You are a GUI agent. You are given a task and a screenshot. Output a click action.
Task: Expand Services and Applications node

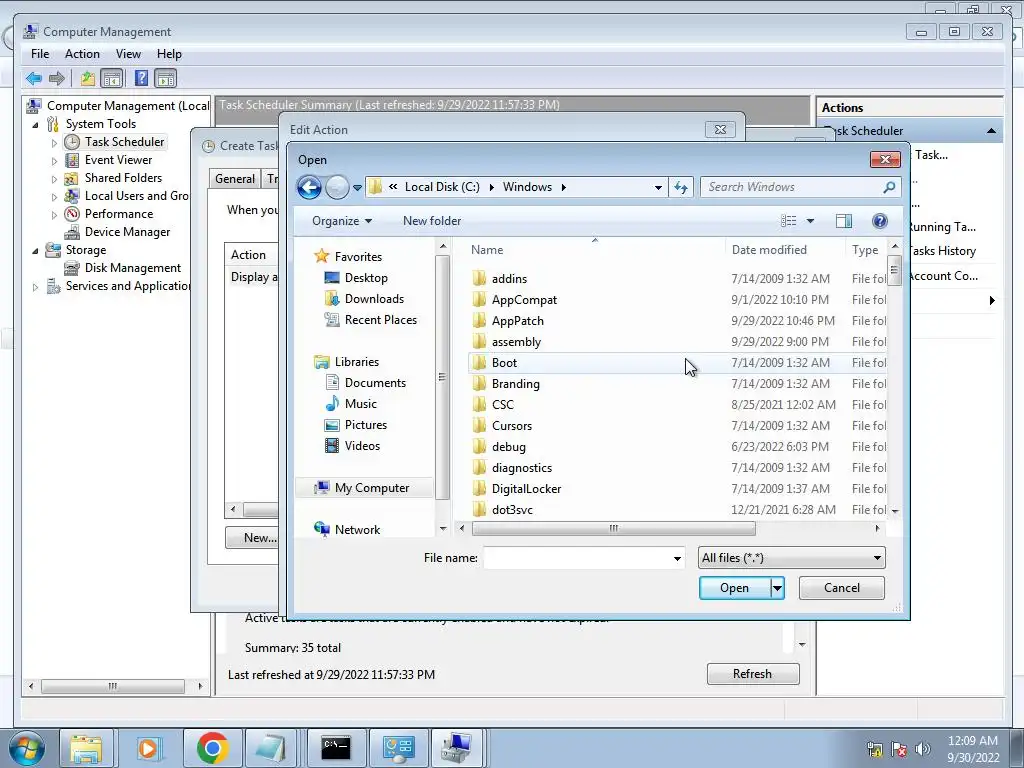(x=35, y=286)
